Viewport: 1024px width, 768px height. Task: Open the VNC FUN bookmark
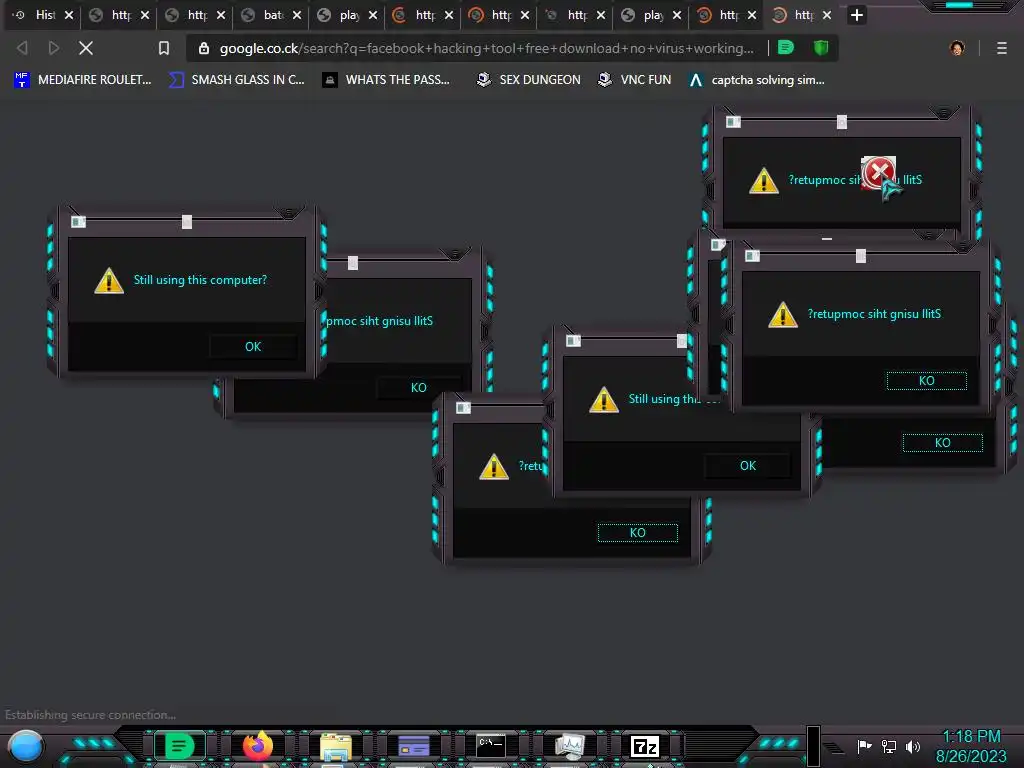634,80
